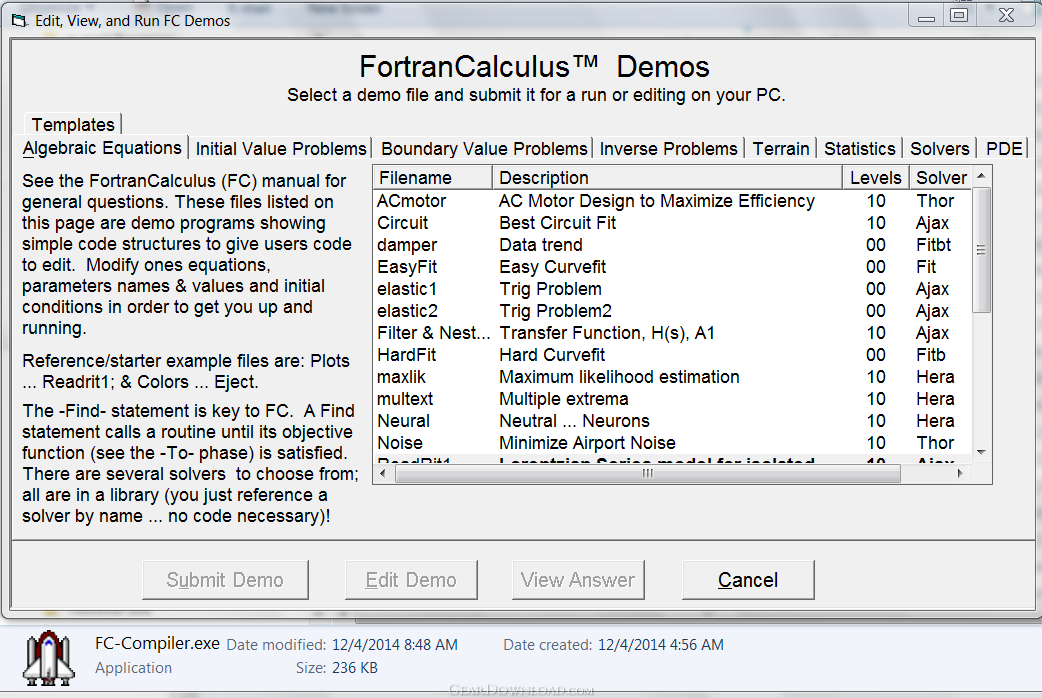Click description 'Best Circuit Fit'
The height and width of the screenshot is (698, 1042).
[x=558, y=223]
